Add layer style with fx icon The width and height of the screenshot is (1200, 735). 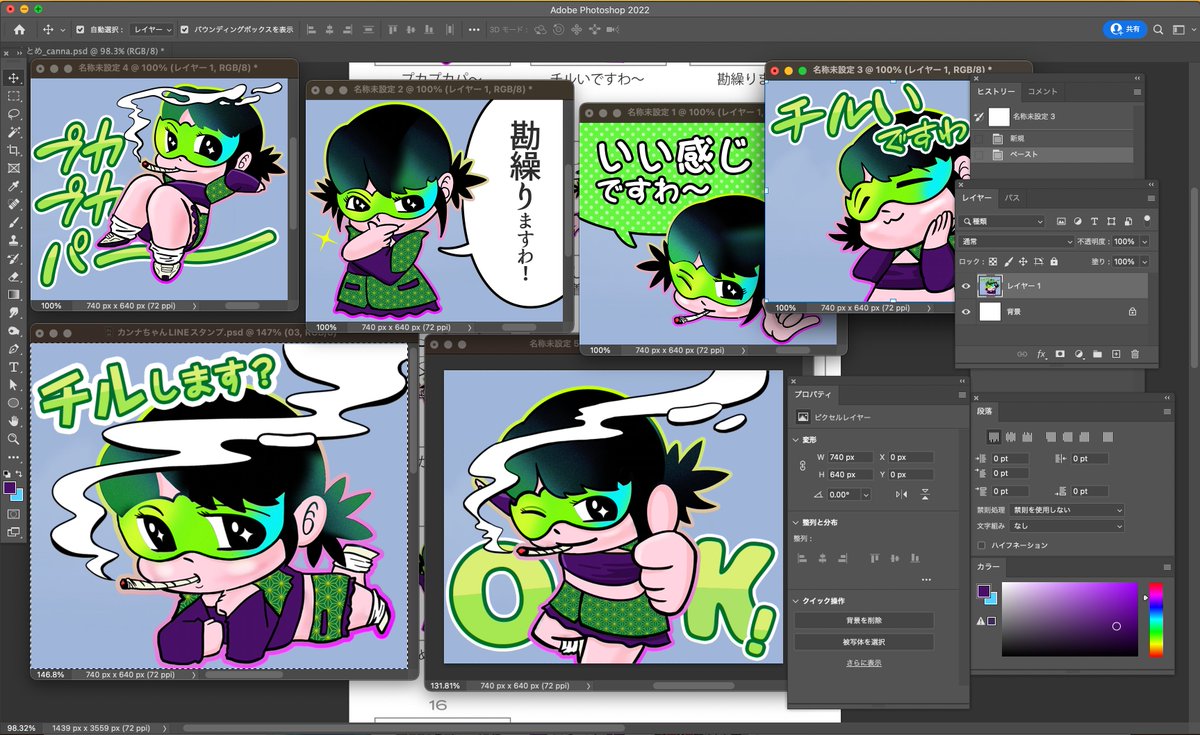point(1041,354)
